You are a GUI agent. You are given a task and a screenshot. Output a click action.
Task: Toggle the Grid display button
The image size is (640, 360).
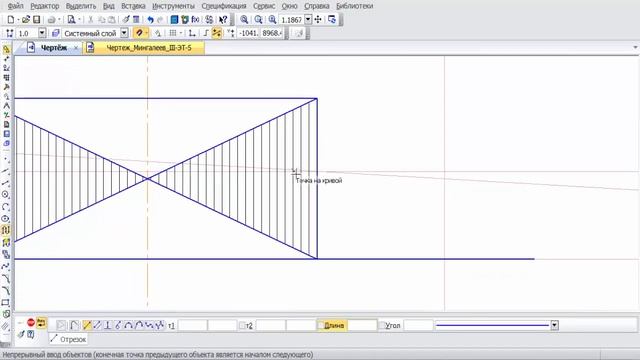[x=173, y=33]
